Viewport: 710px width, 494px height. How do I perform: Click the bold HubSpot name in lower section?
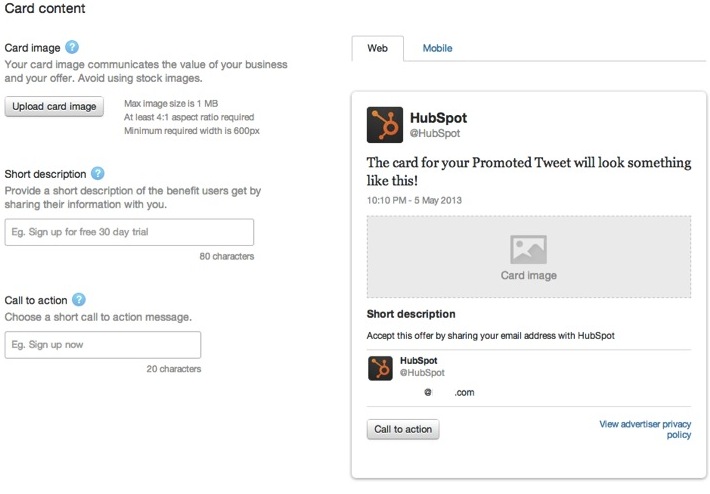[419, 360]
